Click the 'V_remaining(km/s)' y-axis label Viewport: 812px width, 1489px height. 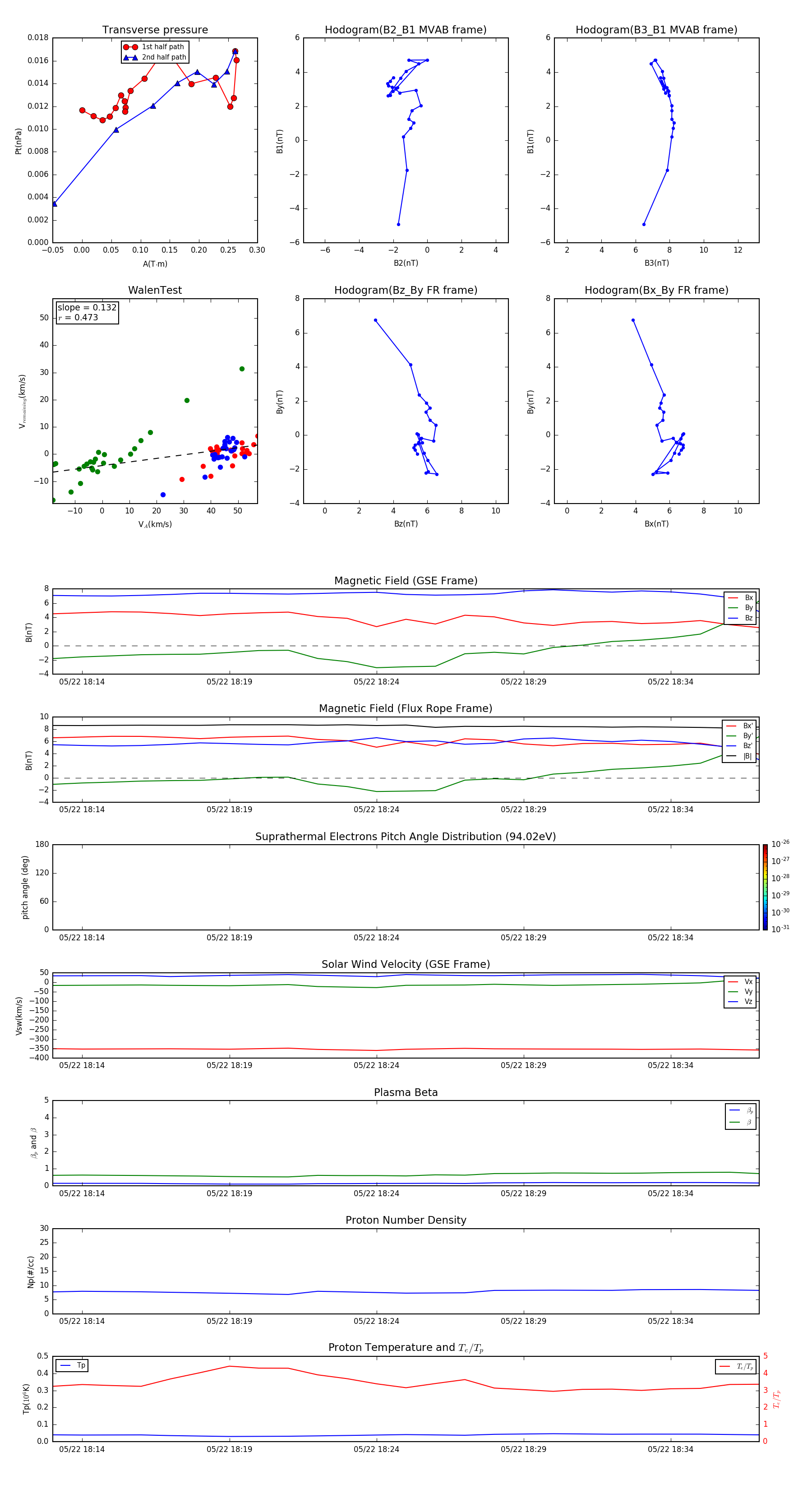[23, 401]
